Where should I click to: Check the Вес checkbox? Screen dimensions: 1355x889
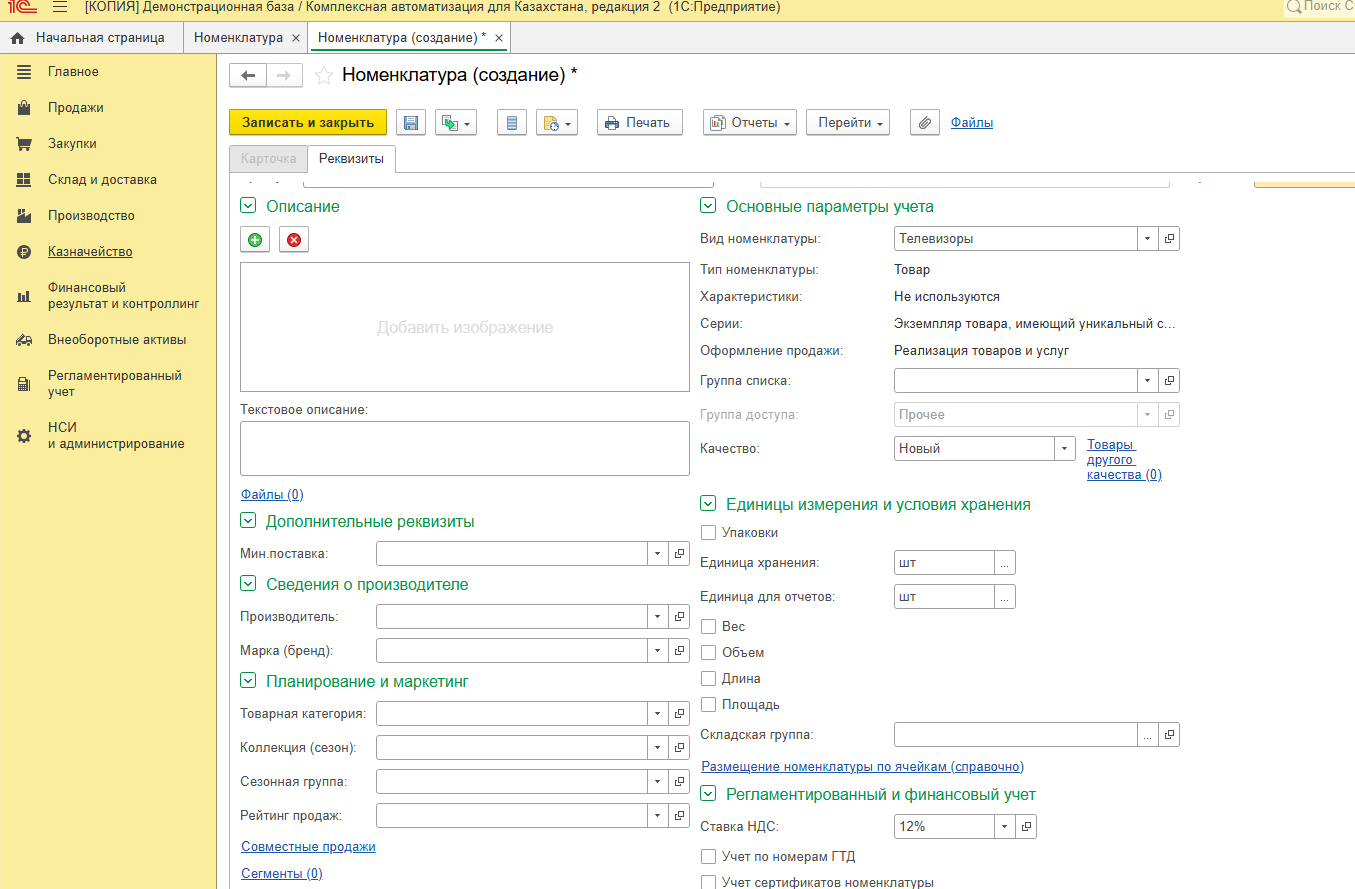tap(709, 627)
